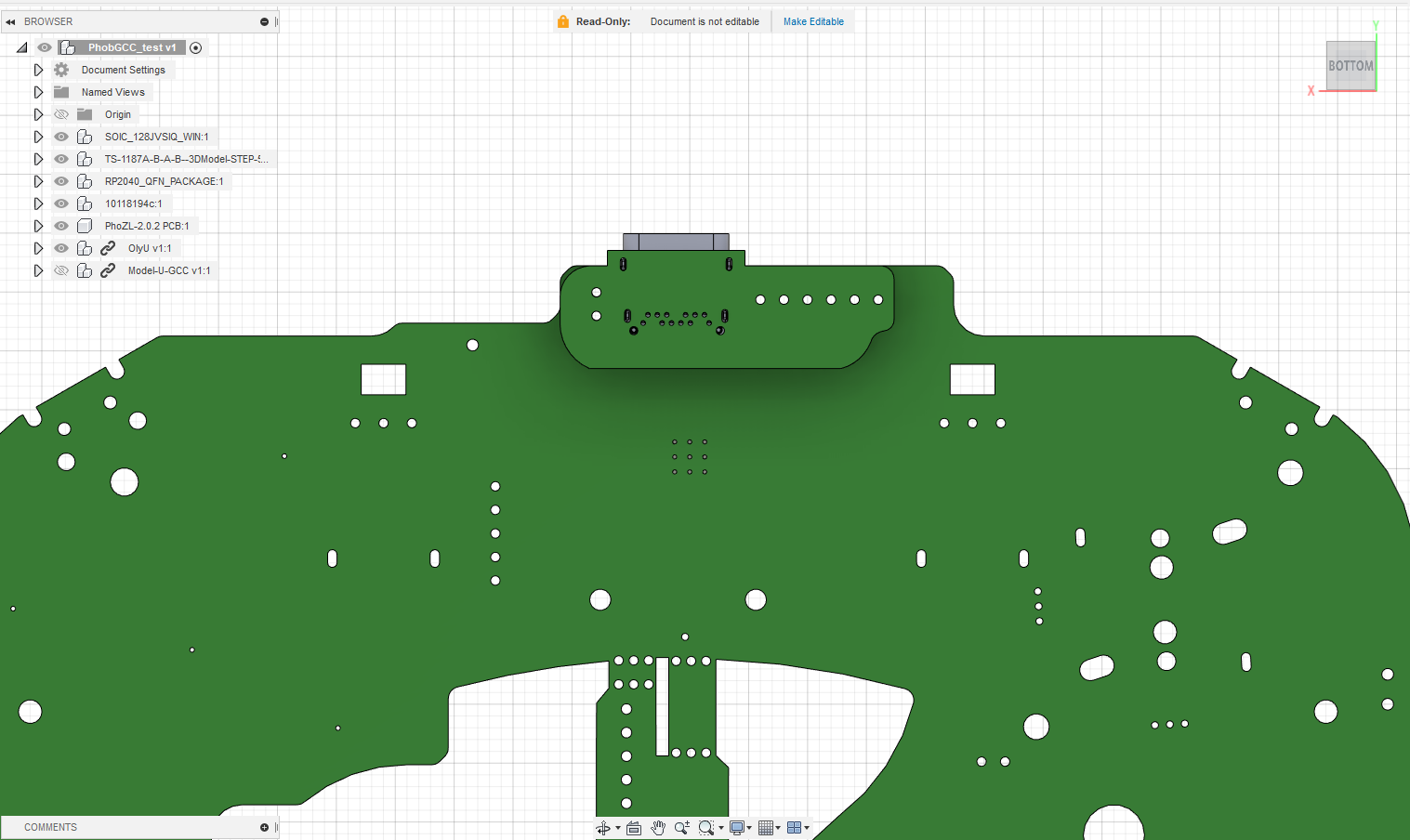
Task: Open the Display Settings monitor icon
Action: (x=737, y=828)
